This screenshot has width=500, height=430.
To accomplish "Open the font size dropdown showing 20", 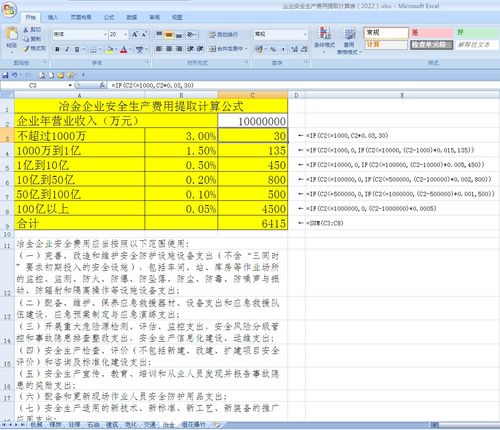I will coord(125,34).
